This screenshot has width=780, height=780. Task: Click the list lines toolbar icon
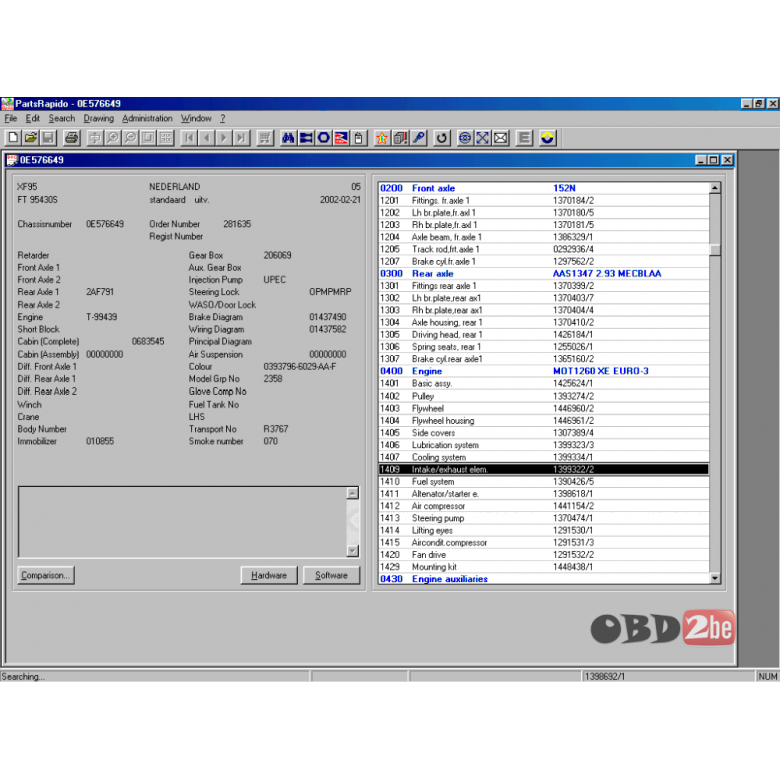pyautogui.click(x=524, y=138)
